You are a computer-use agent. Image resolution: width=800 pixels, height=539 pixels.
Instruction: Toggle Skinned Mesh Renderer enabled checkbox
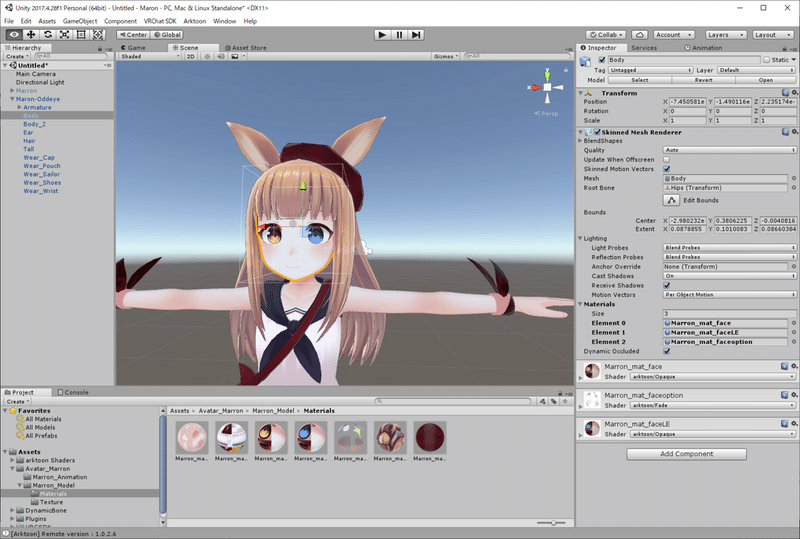[597, 132]
